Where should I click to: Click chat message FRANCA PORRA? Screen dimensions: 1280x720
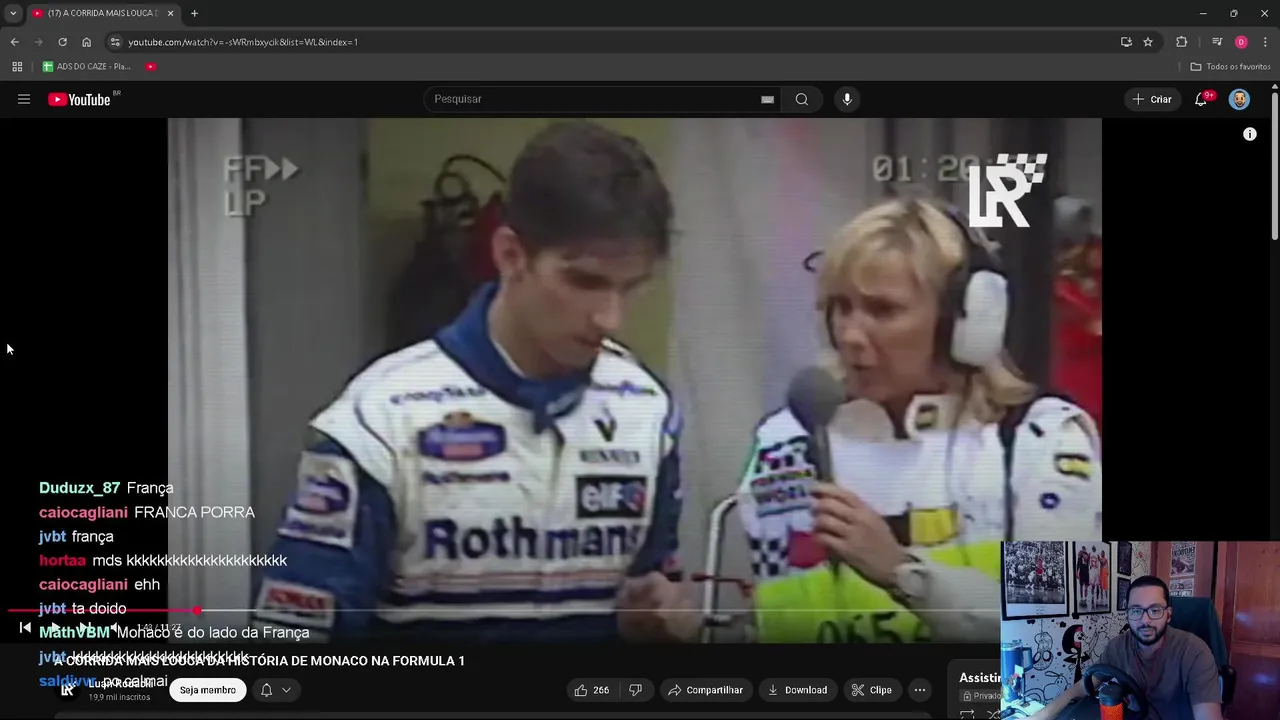pyautogui.click(x=194, y=512)
